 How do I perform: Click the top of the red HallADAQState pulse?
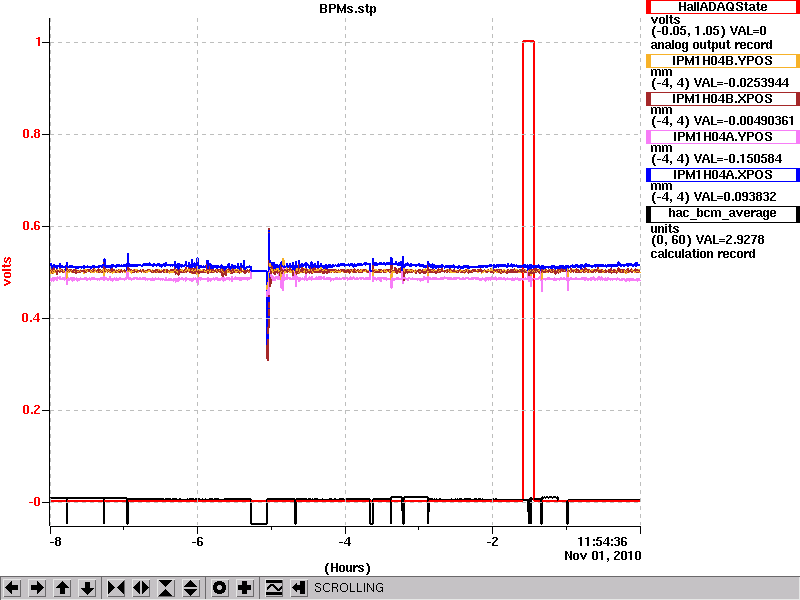(x=528, y=41)
